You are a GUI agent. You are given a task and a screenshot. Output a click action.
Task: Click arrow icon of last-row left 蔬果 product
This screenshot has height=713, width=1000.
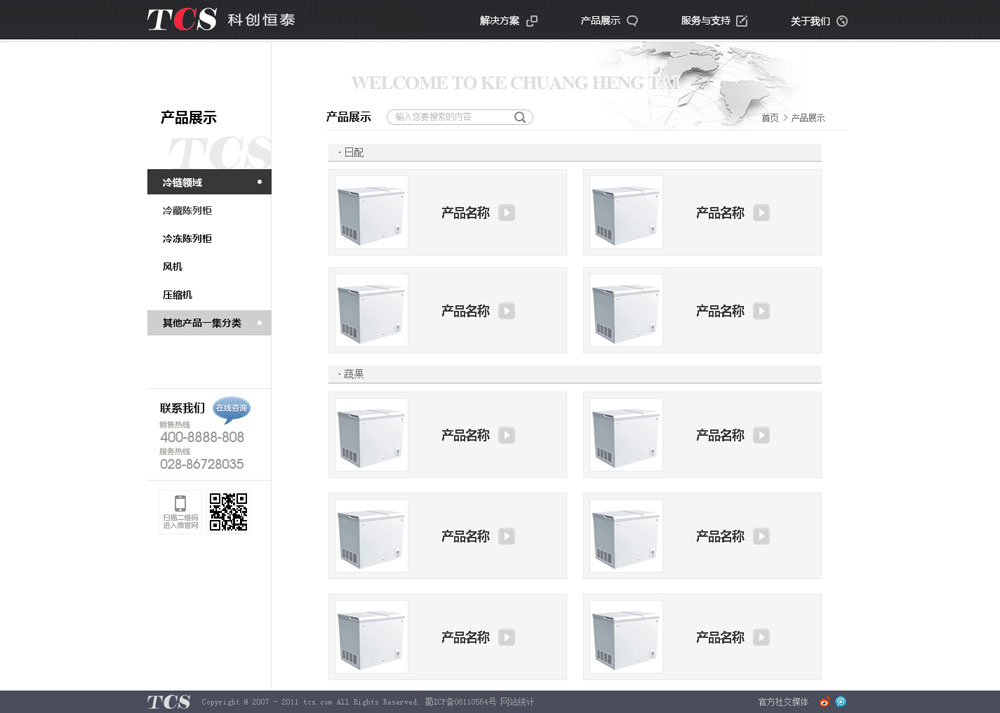click(506, 636)
